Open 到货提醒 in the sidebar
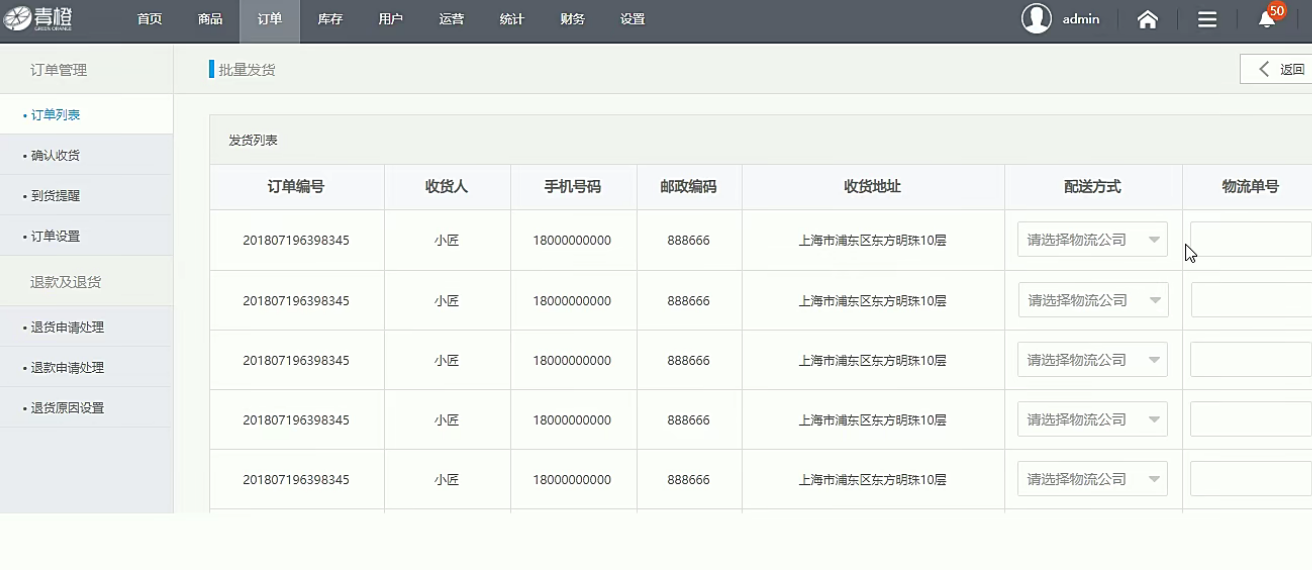This screenshot has height=570, width=1312. click(x=86, y=196)
